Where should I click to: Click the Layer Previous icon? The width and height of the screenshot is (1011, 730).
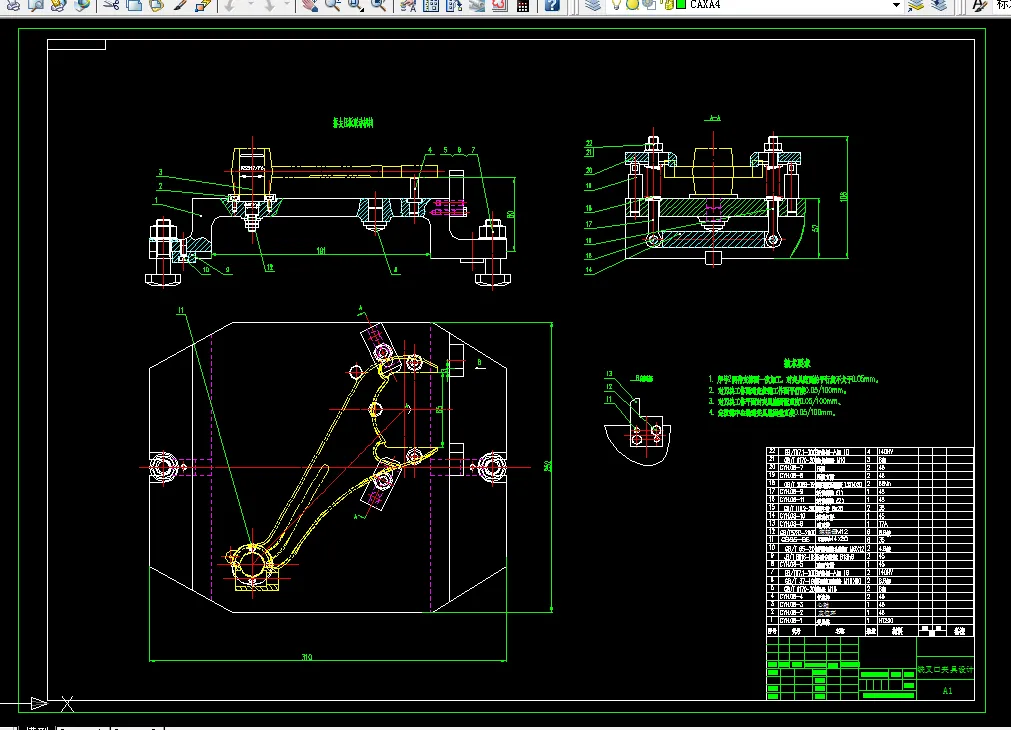pyautogui.click(x=938, y=5)
